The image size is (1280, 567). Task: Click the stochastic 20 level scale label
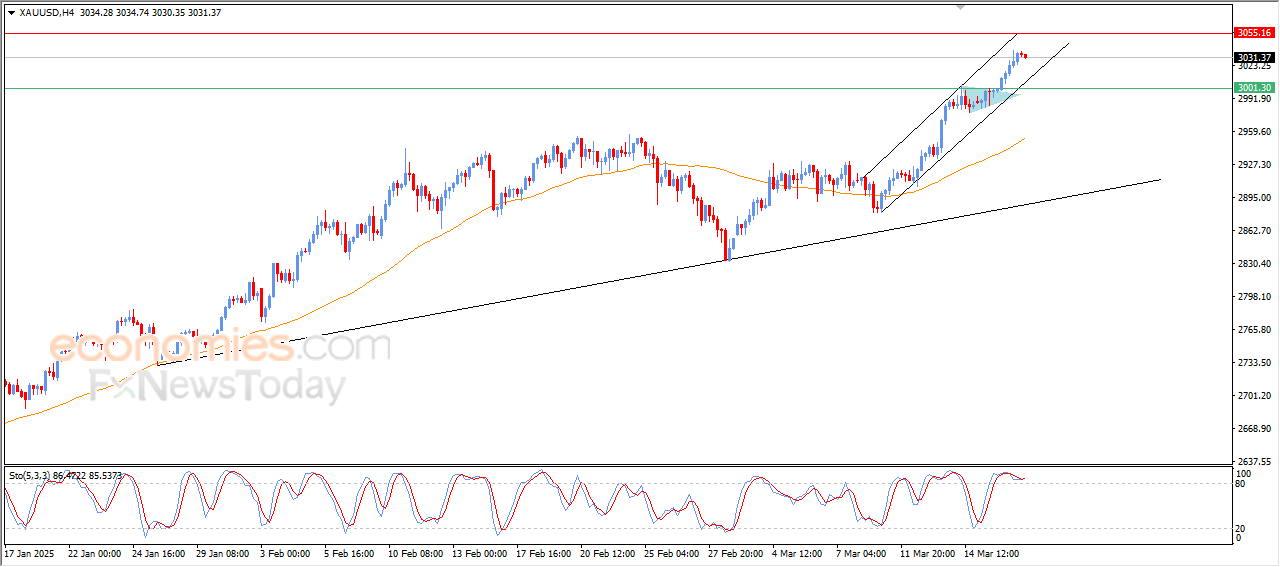point(1241,527)
